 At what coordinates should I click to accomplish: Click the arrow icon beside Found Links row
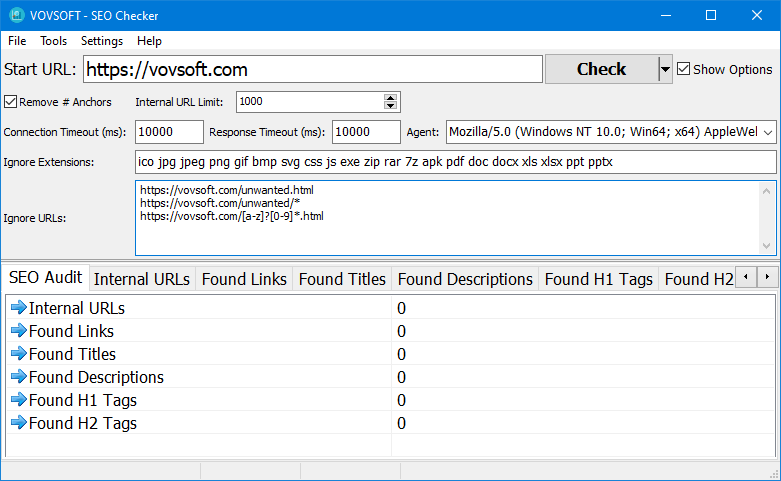(18, 331)
